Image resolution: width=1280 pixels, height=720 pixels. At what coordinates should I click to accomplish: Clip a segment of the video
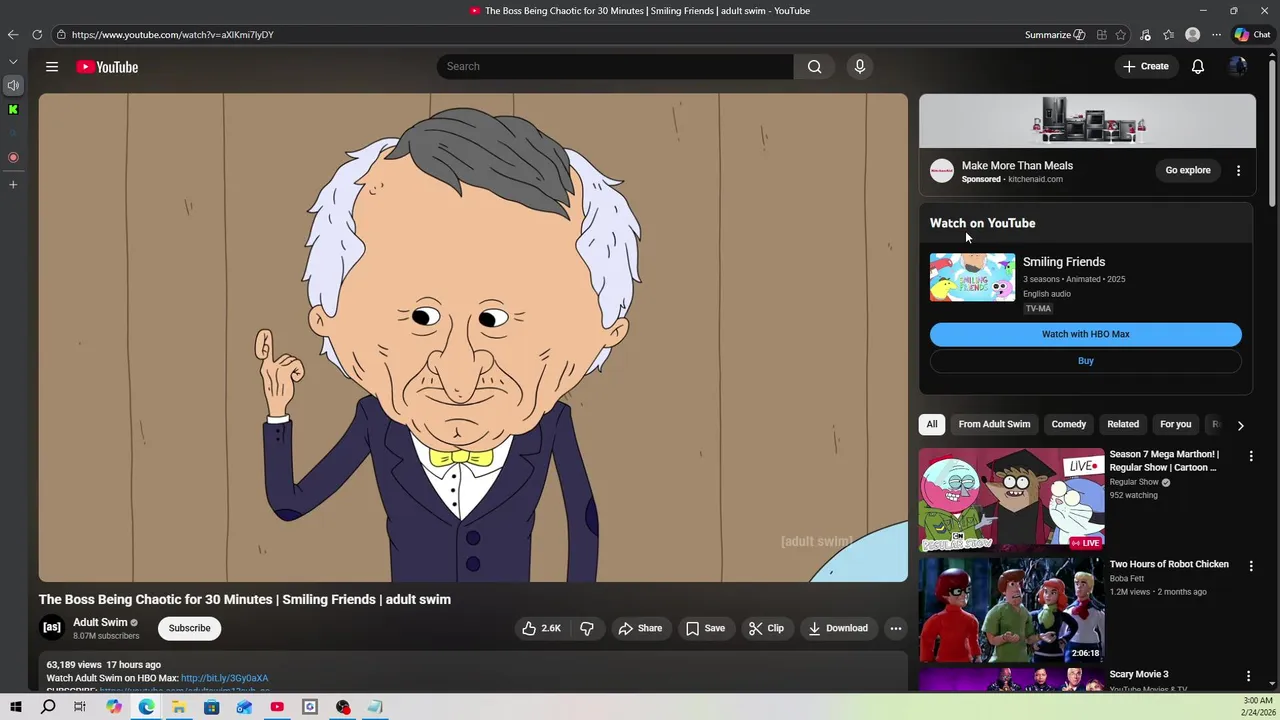[x=767, y=628]
